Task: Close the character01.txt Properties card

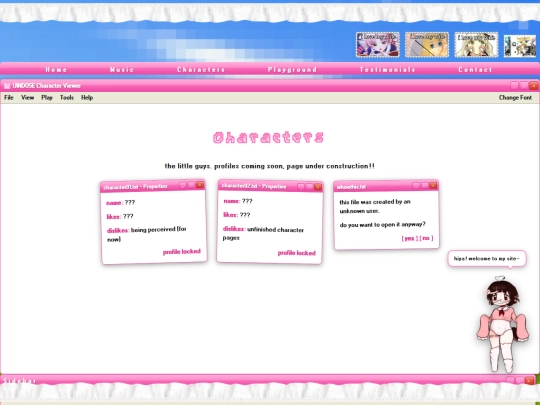Action: tap(200, 185)
